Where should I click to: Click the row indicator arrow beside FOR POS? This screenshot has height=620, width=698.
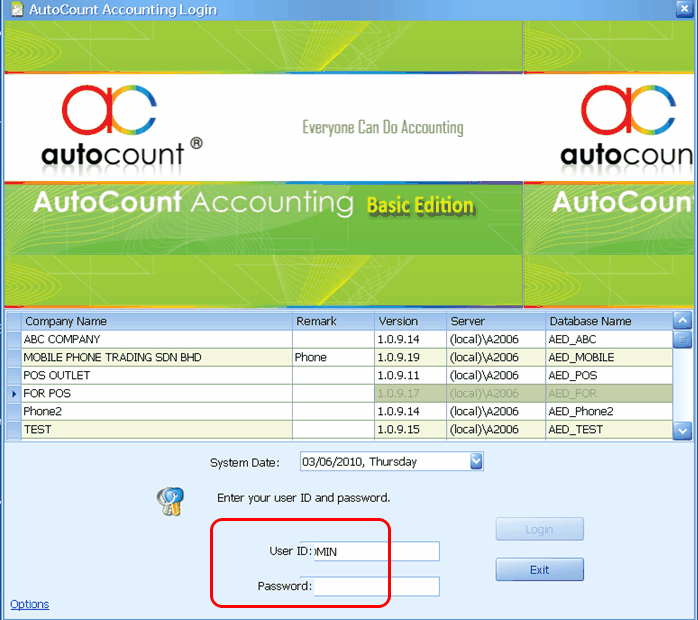tap(14, 394)
